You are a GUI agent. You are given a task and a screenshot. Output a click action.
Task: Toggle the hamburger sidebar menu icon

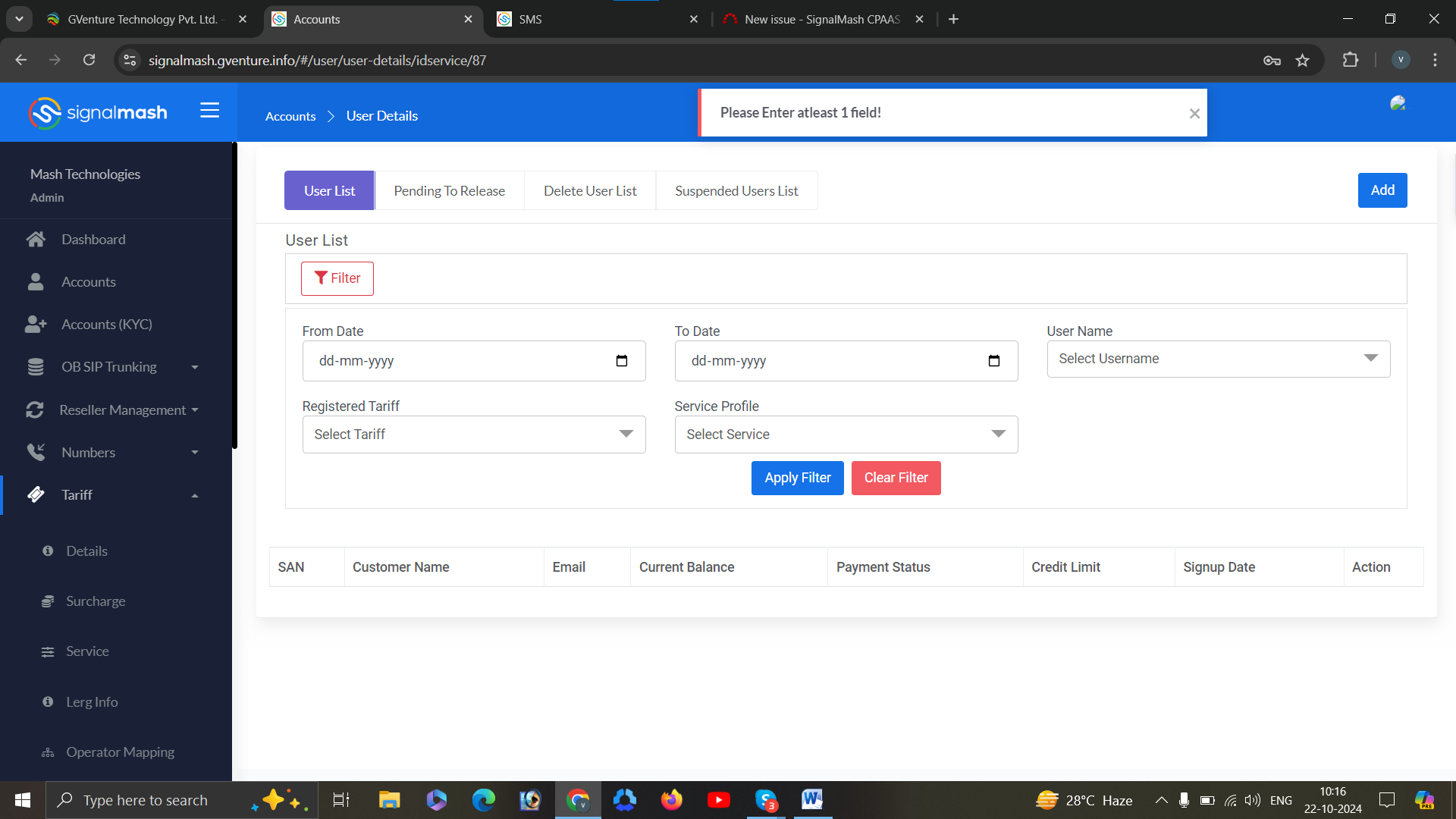click(x=209, y=111)
